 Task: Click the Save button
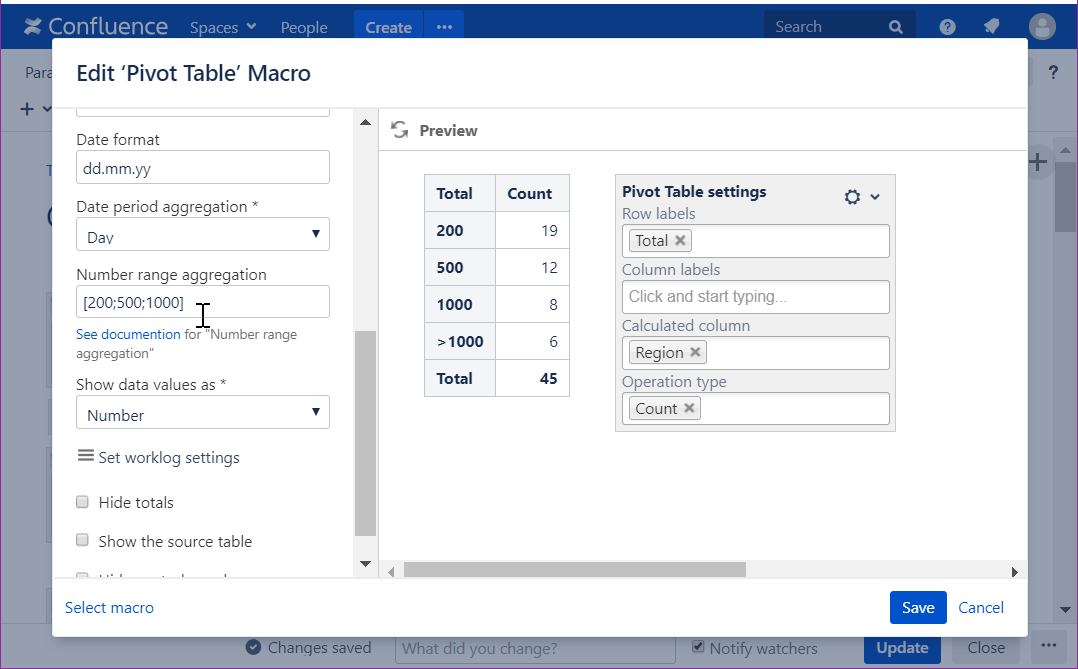pos(917,607)
